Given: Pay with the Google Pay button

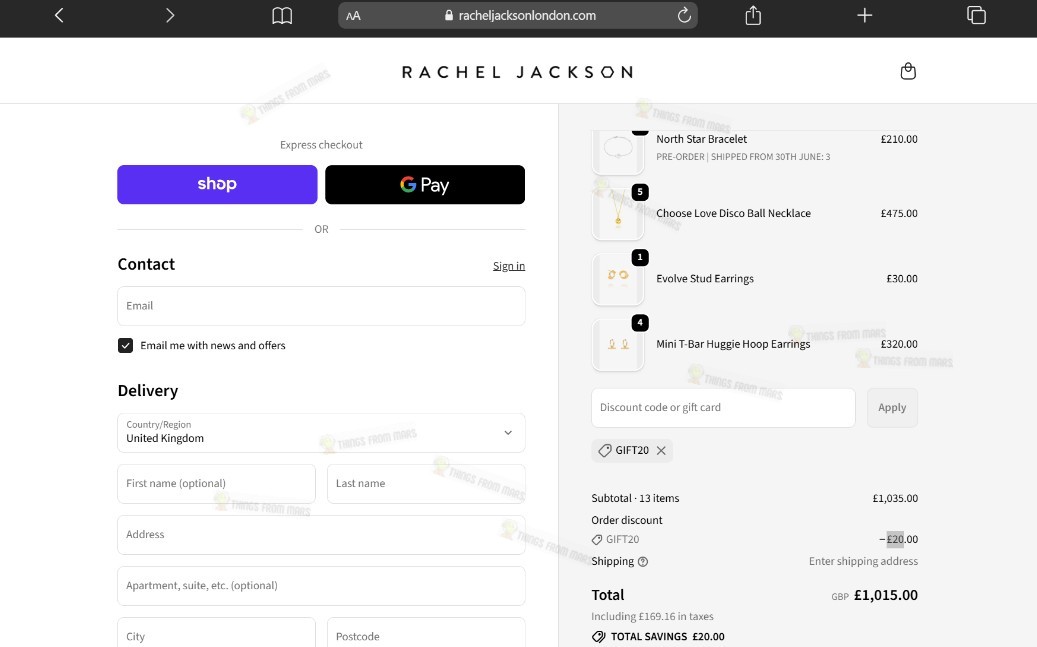Looking at the screenshot, I should pos(425,185).
